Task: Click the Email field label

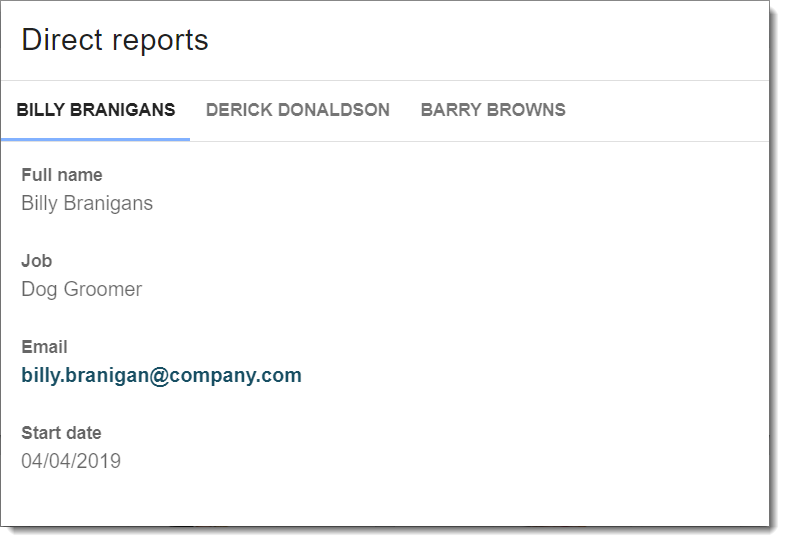Action: coord(44,347)
